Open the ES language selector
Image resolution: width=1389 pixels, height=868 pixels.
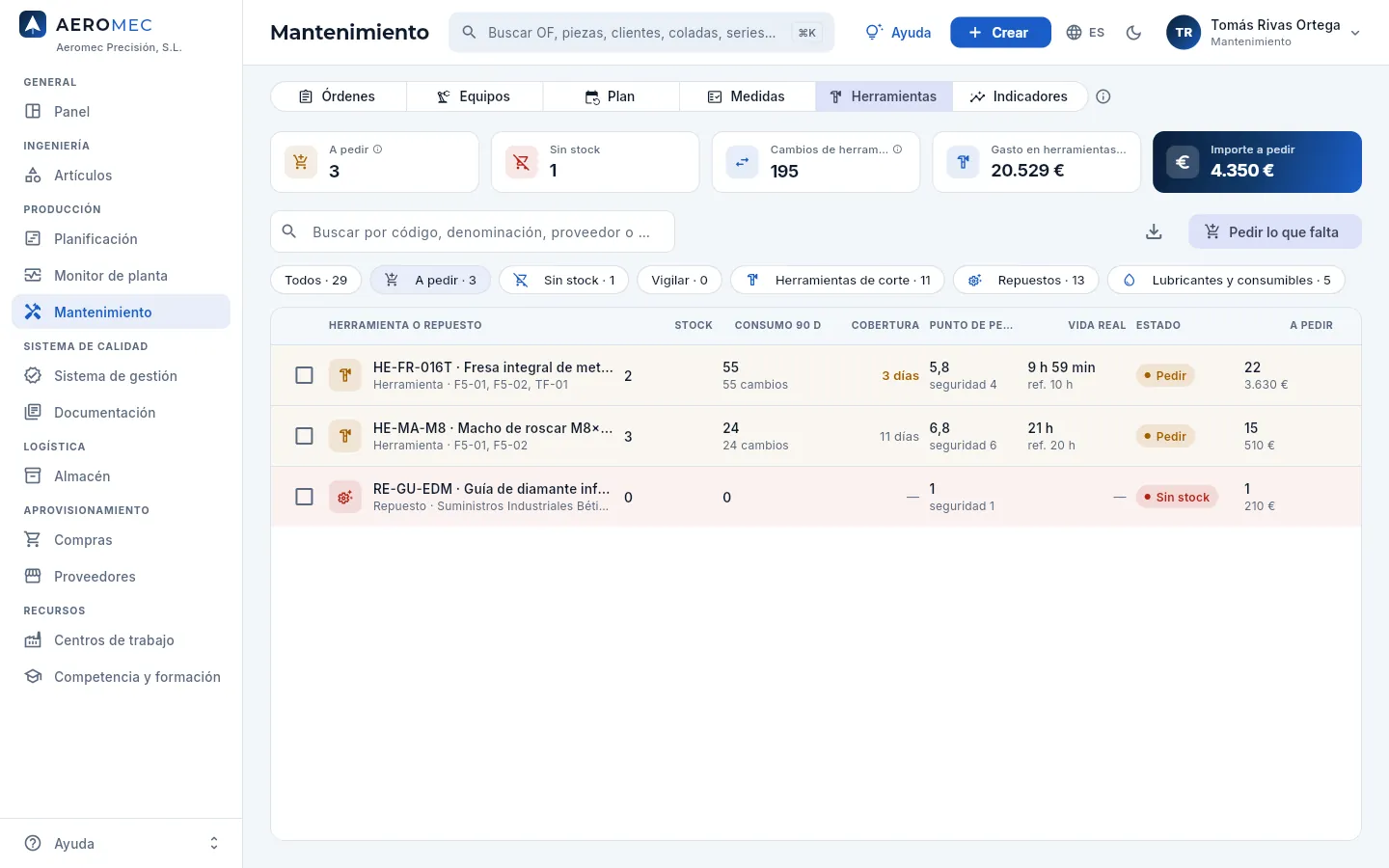[1085, 33]
